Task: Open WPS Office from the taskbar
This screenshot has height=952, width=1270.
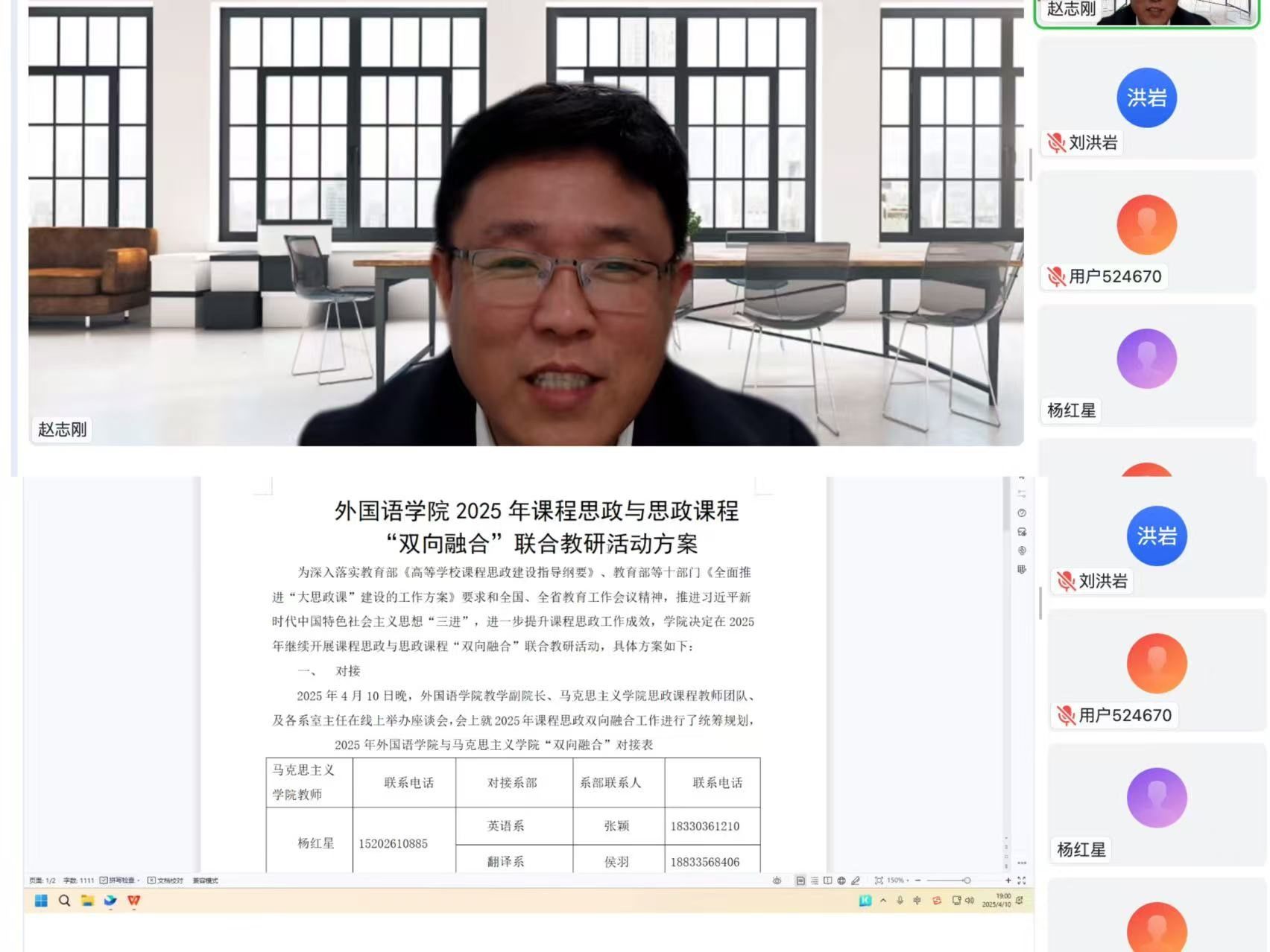Action: 134,901
